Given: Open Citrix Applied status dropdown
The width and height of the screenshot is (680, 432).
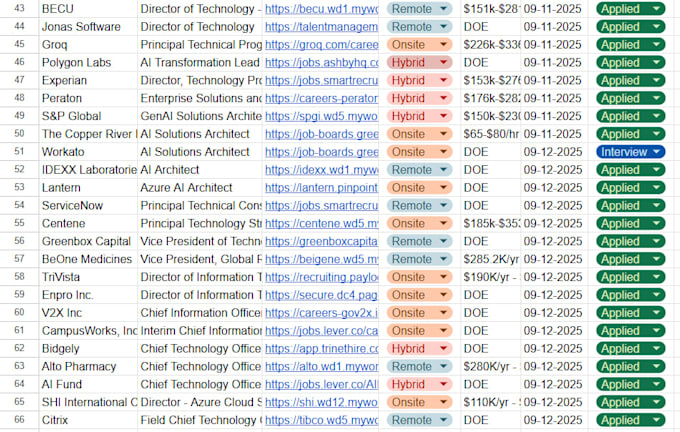Looking at the screenshot, I should [630, 420].
